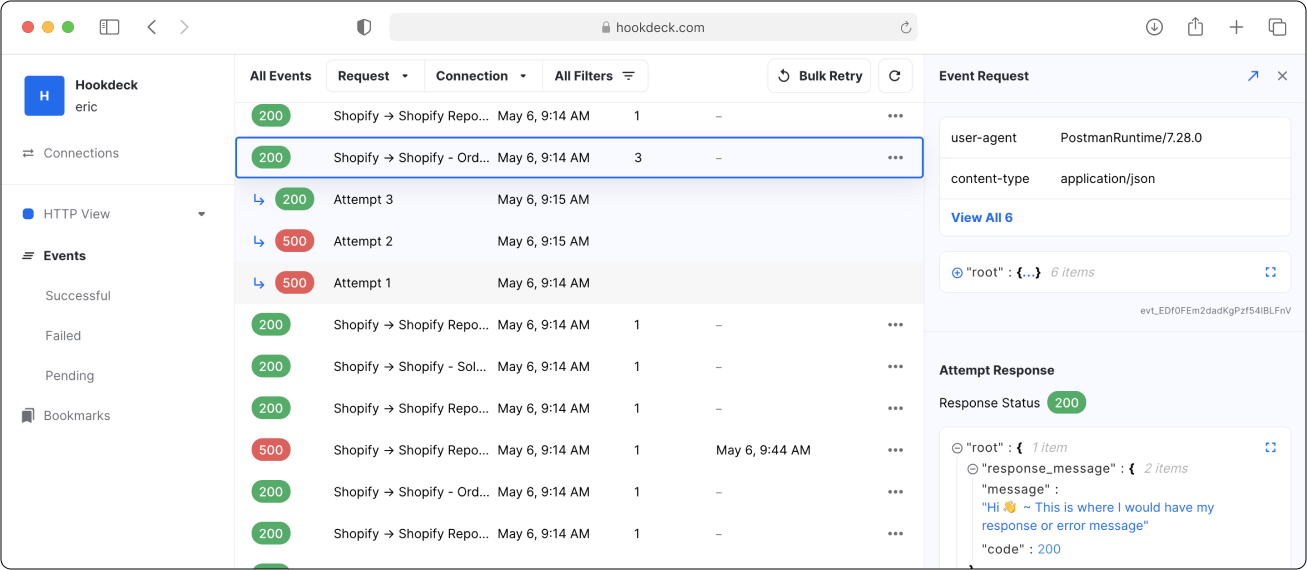Click the May 6, 9:44 AM next attempt
Screen dimensions: 1307x570
[763, 450]
